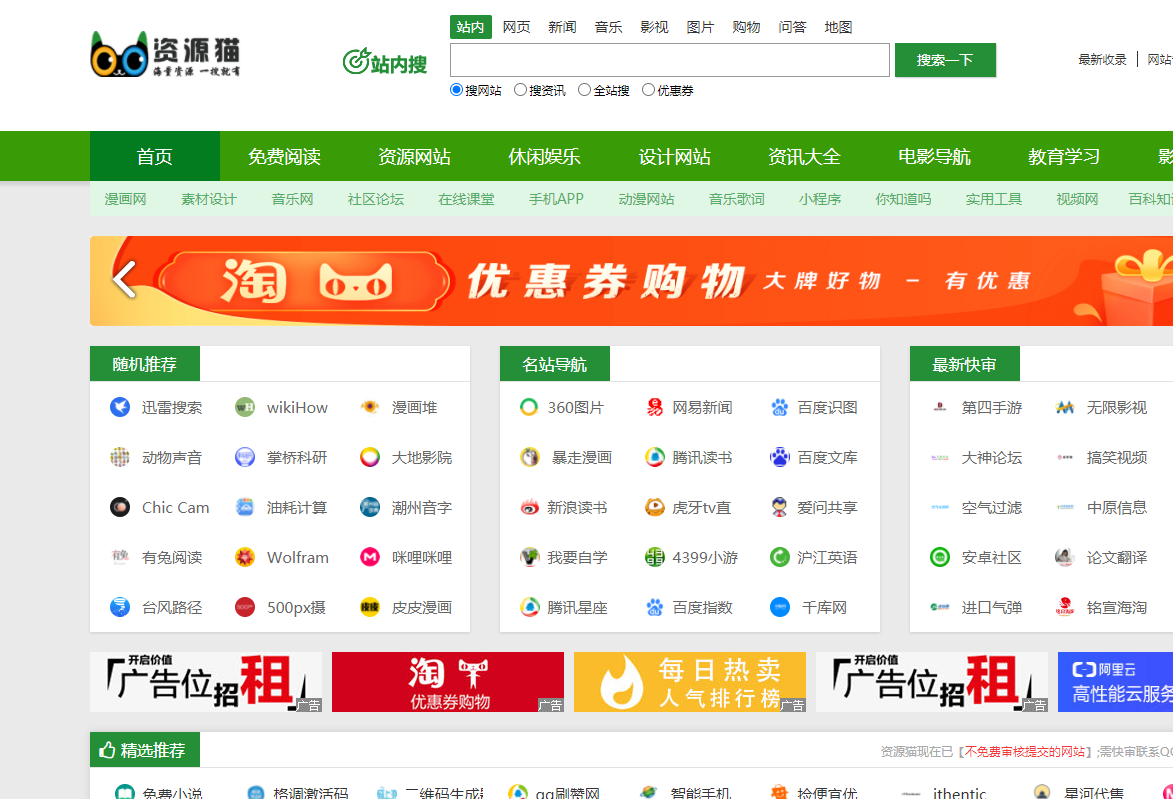Switch to the 网页 search tab
Viewport: 1173px width, 799px height.
point(516,27)
